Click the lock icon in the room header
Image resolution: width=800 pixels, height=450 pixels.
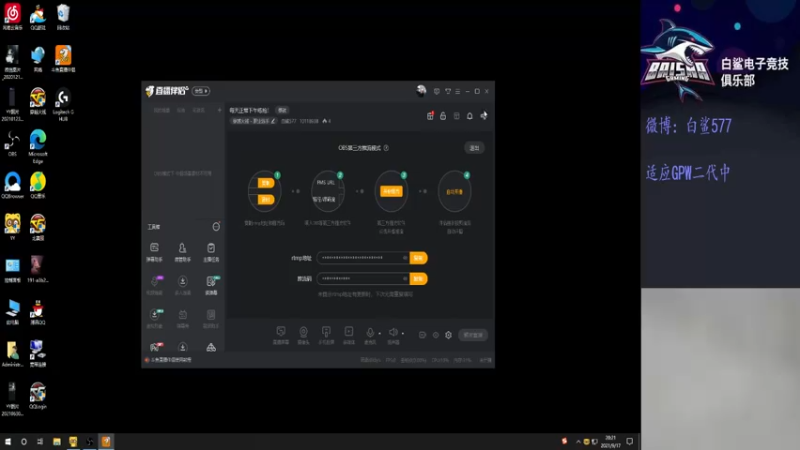coord(443,116)
